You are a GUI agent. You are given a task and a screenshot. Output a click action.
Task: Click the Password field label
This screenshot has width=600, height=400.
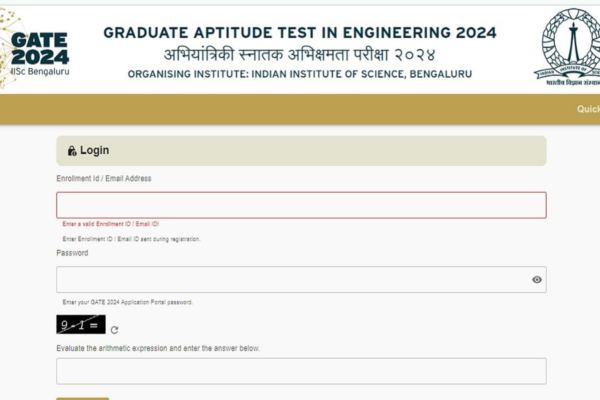pos(72,253)
